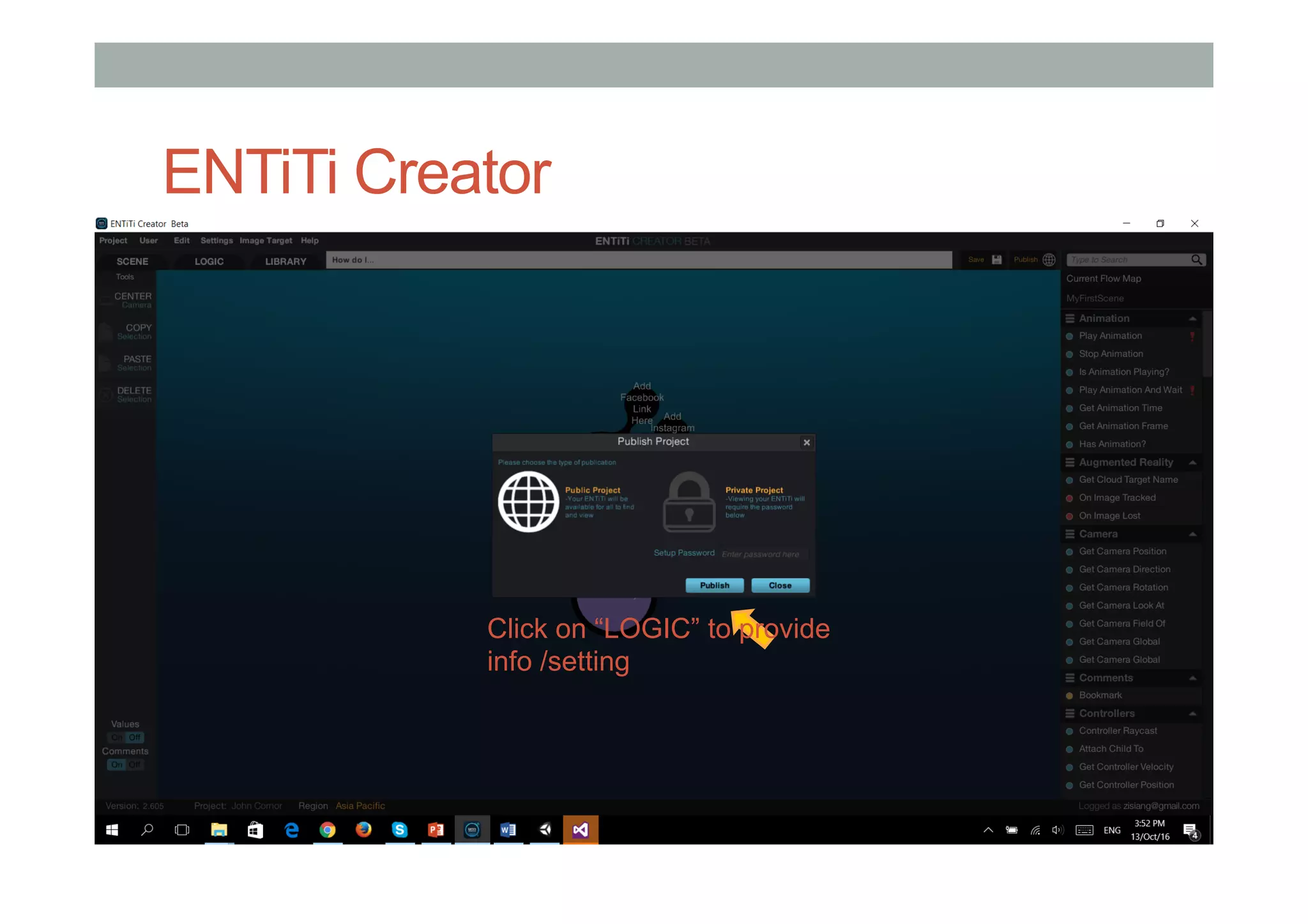1308x924 pixels.
Task: Click the Type to Search field
Action: (1128, 260)
